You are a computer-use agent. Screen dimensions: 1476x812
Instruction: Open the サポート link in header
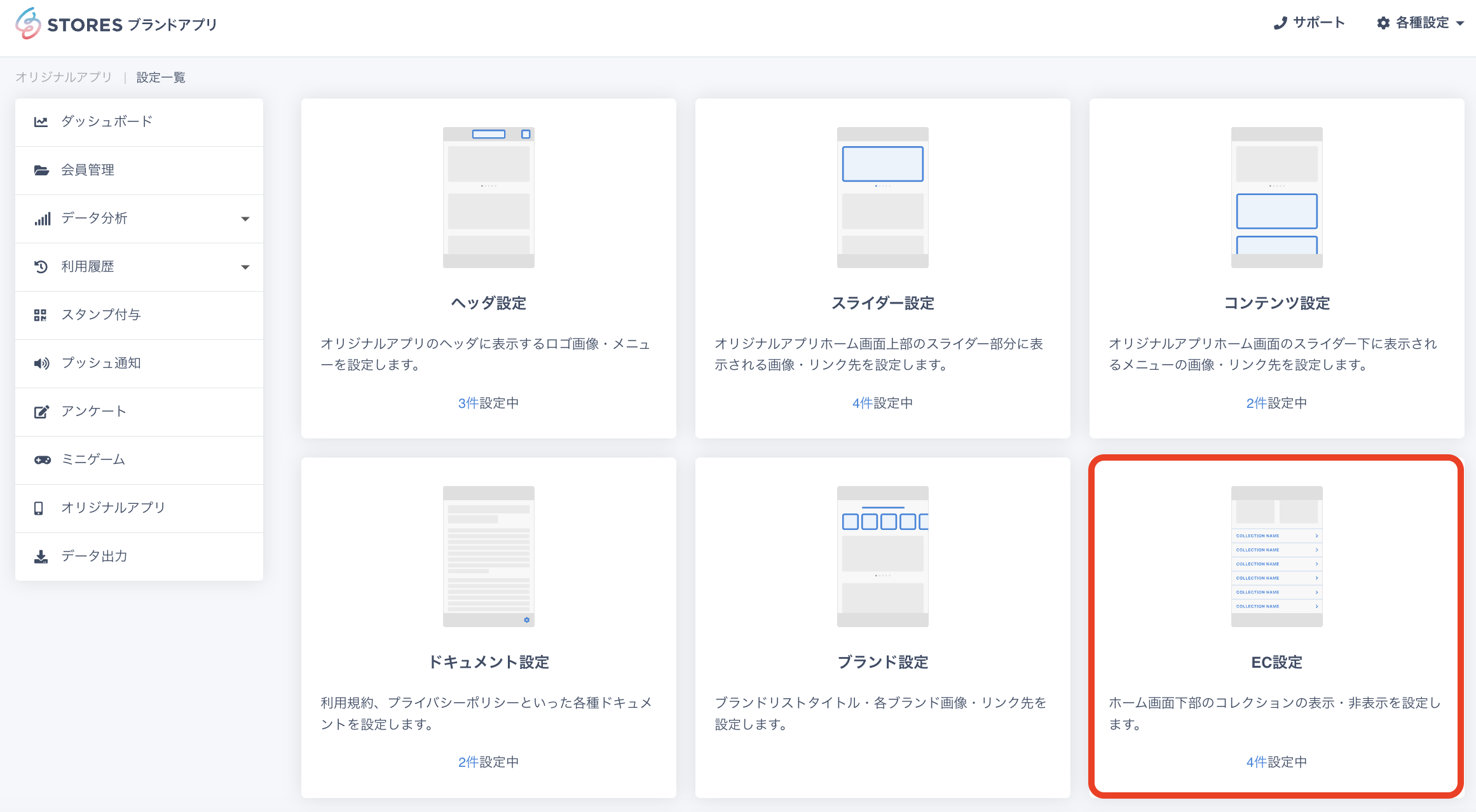click(1309, 23)
